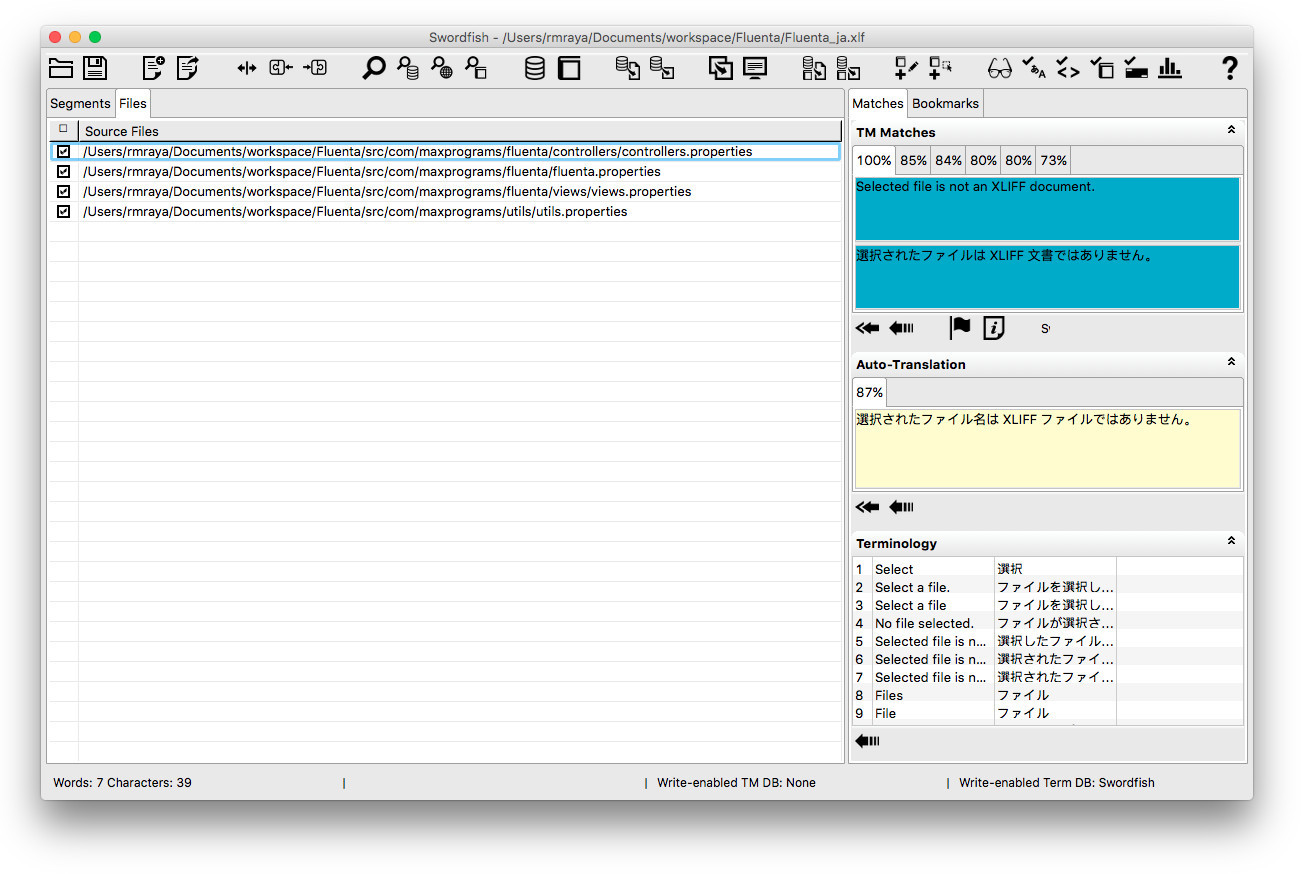Click the magnifier with database cylinder icon
Screen dimensions: 1302x874
(x=407, y=68)
